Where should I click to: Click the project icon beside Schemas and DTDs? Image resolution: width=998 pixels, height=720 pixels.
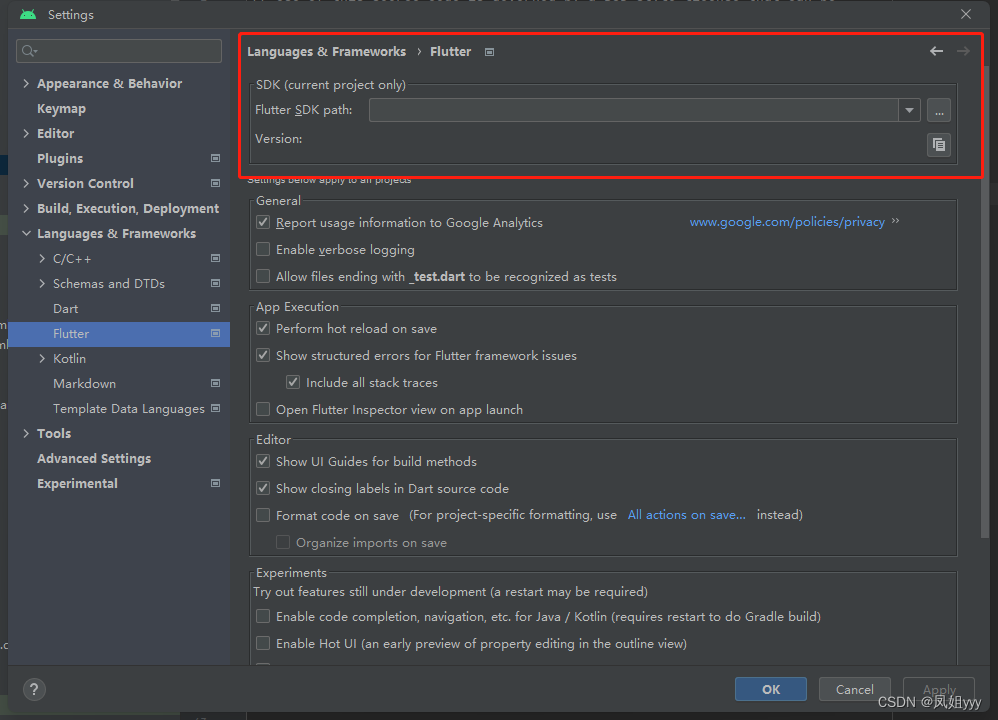pyautogui.click(x=216, y=283)
